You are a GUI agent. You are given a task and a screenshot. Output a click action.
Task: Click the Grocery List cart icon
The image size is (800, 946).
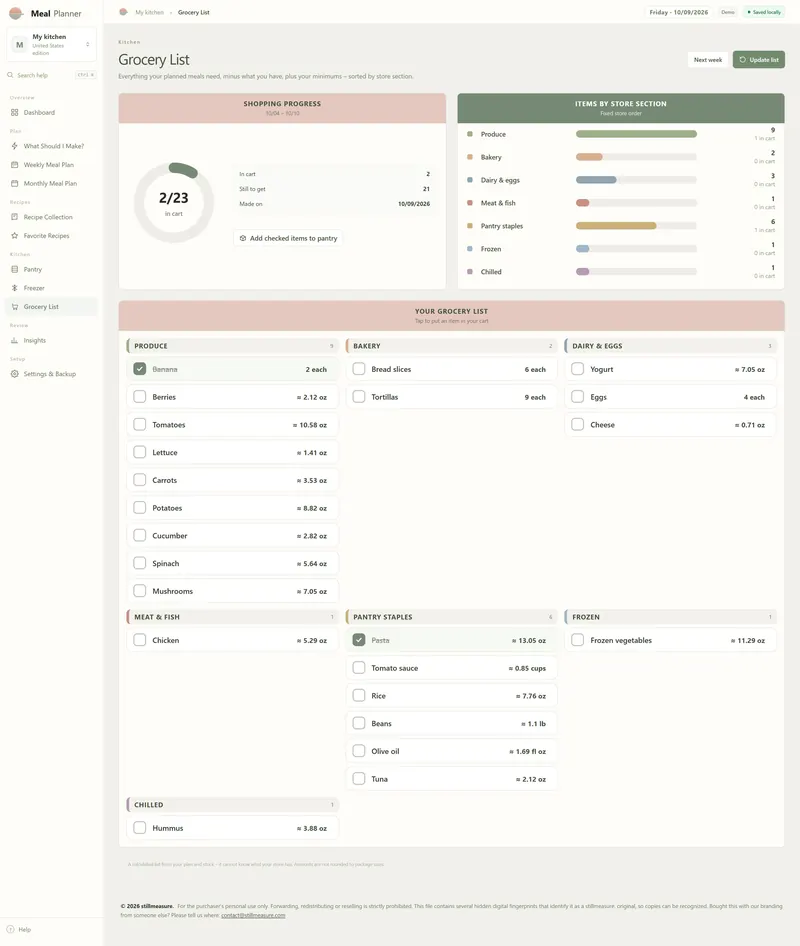click(x=14, y=307)
